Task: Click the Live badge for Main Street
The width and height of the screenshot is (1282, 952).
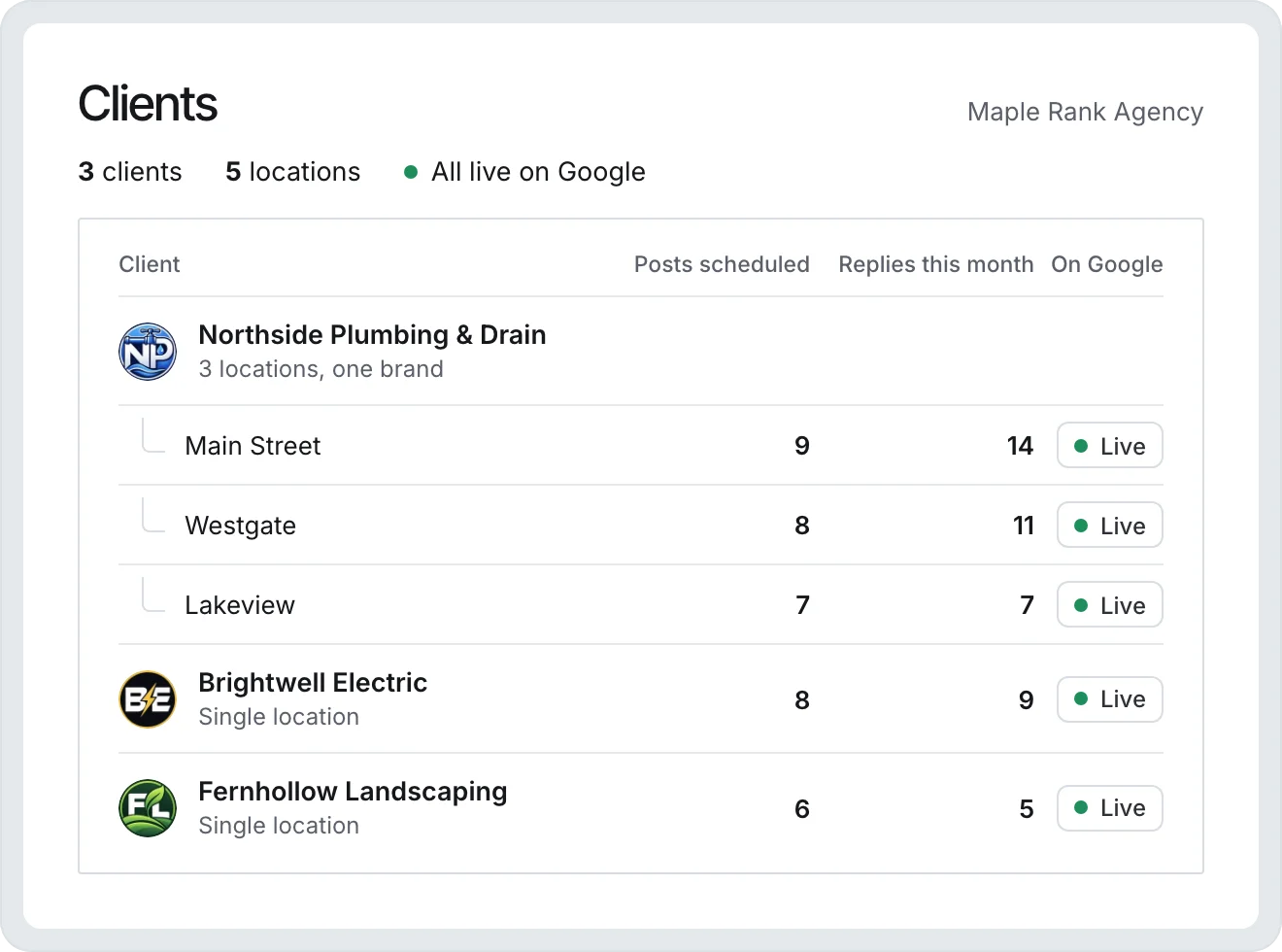Action: 1110,446
